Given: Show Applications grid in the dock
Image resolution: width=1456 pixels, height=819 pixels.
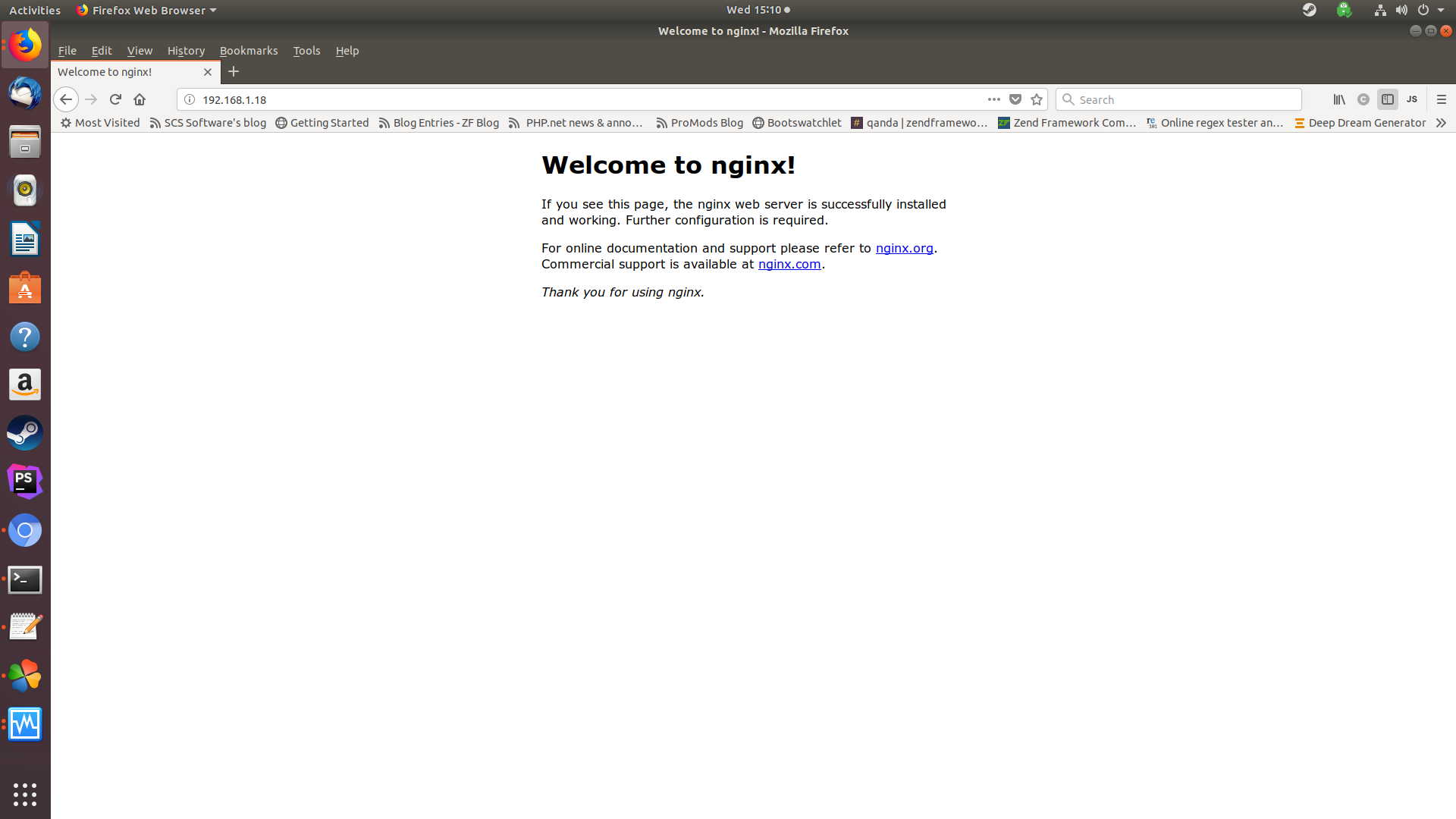Looking at the screenshot, I should pyautogui.click(x=25, y=794).
